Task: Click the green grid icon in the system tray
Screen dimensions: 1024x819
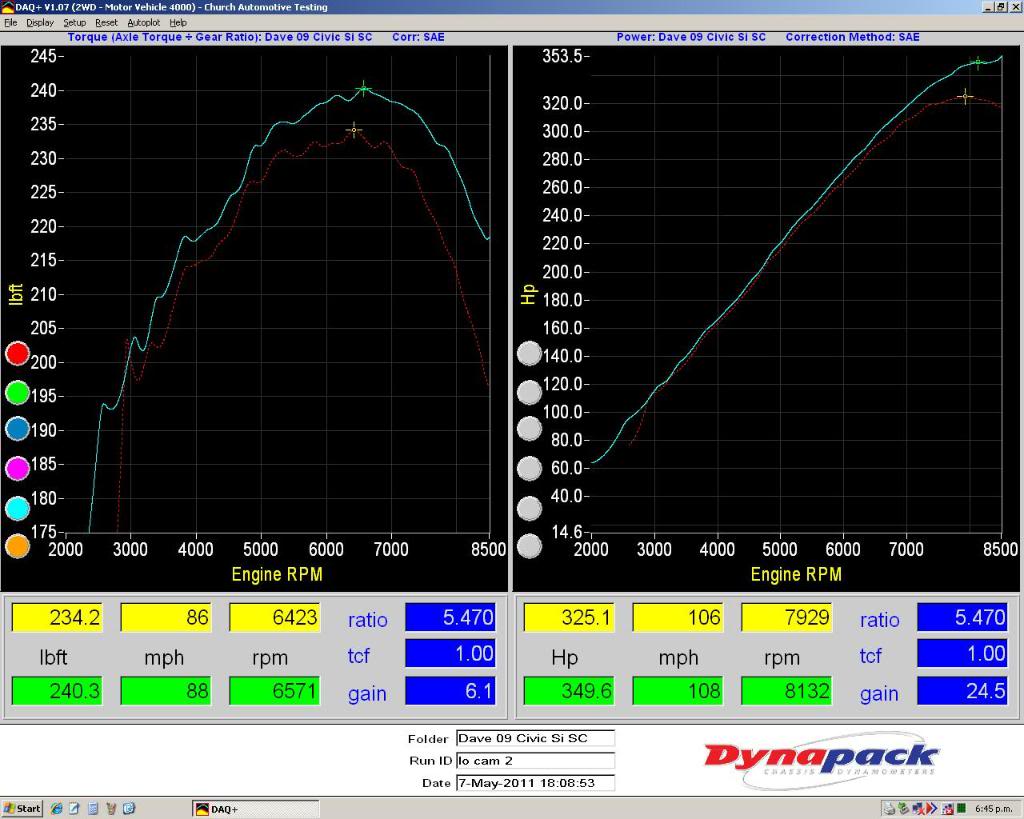Action: coord(961,808)
